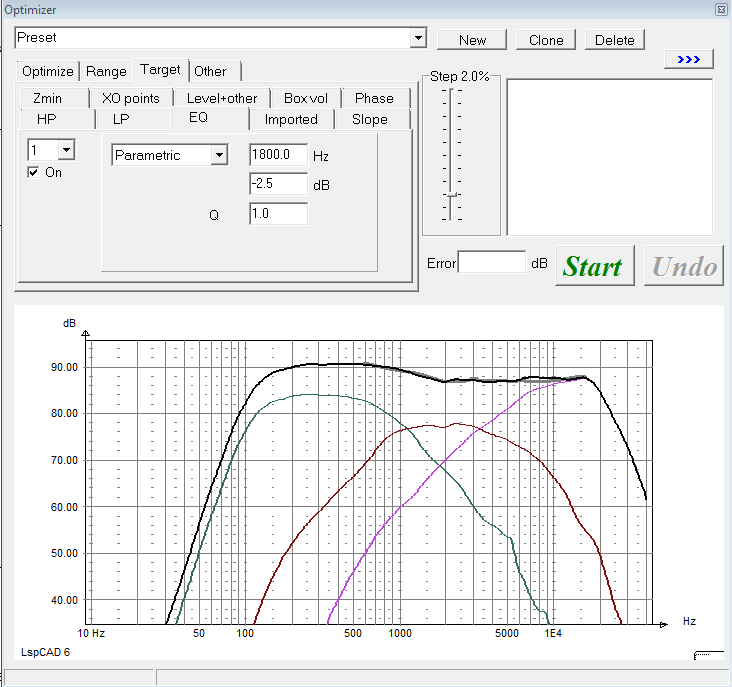Switch to XO points sub-tab
The height and width of the screenshot is (687, 732).
130,98
